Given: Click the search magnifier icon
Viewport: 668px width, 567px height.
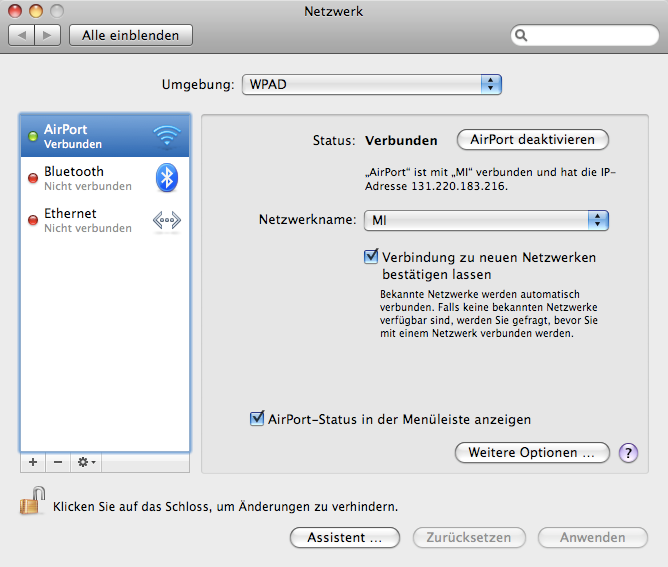Looking at the screenshot, I should tap(521, 35).
